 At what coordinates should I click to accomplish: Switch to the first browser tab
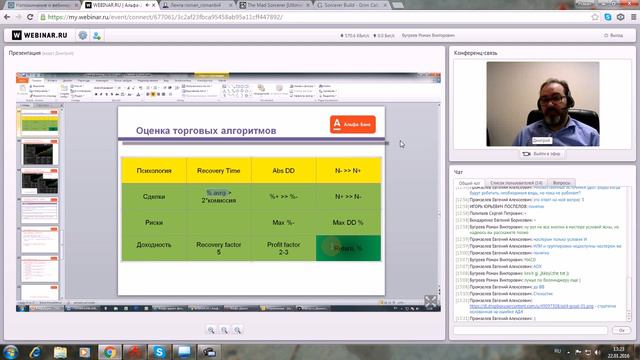click(41, 5)
